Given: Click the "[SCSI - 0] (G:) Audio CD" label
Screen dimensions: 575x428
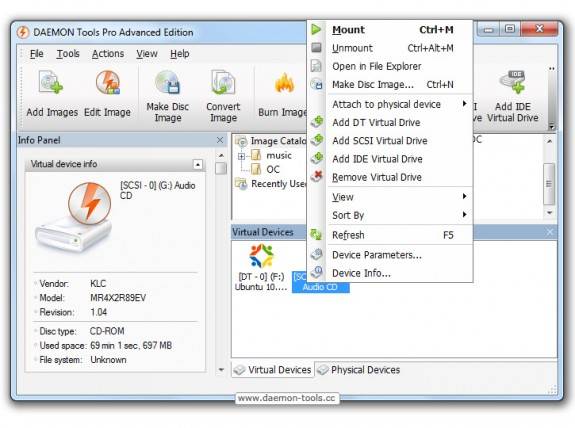Looking at the screenshot, I should pyautogui.click(x=158, y=190).
